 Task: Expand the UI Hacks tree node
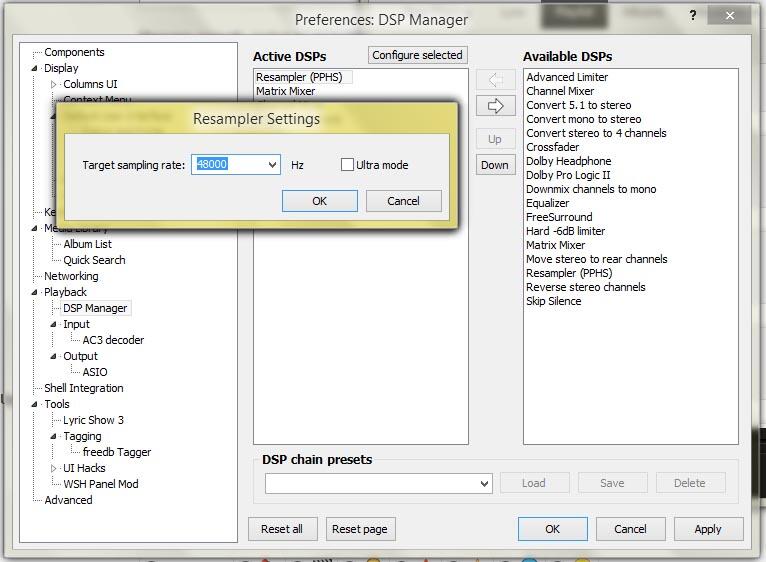[x=55, y=468]
